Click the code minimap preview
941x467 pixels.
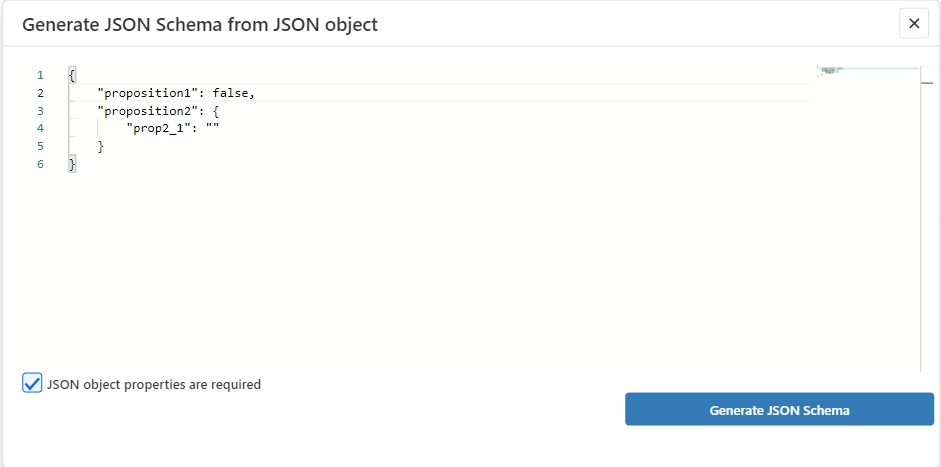[832, 71]
